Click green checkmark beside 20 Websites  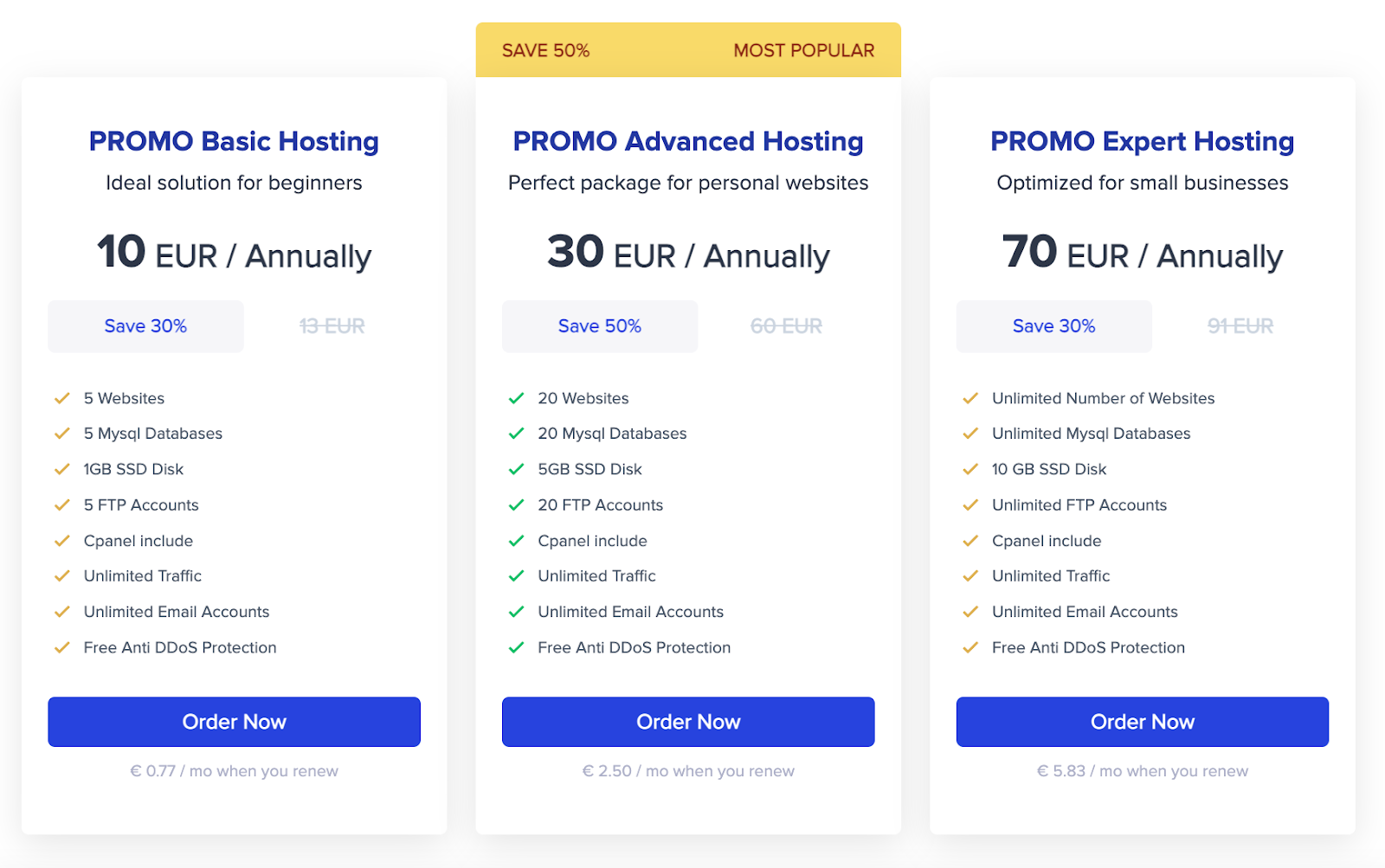(517, 398)
